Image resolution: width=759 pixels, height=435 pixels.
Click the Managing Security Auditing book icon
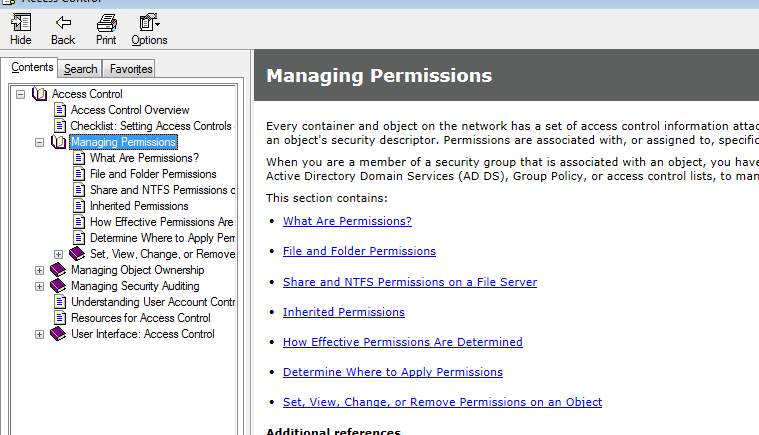(x=58, y=285)
